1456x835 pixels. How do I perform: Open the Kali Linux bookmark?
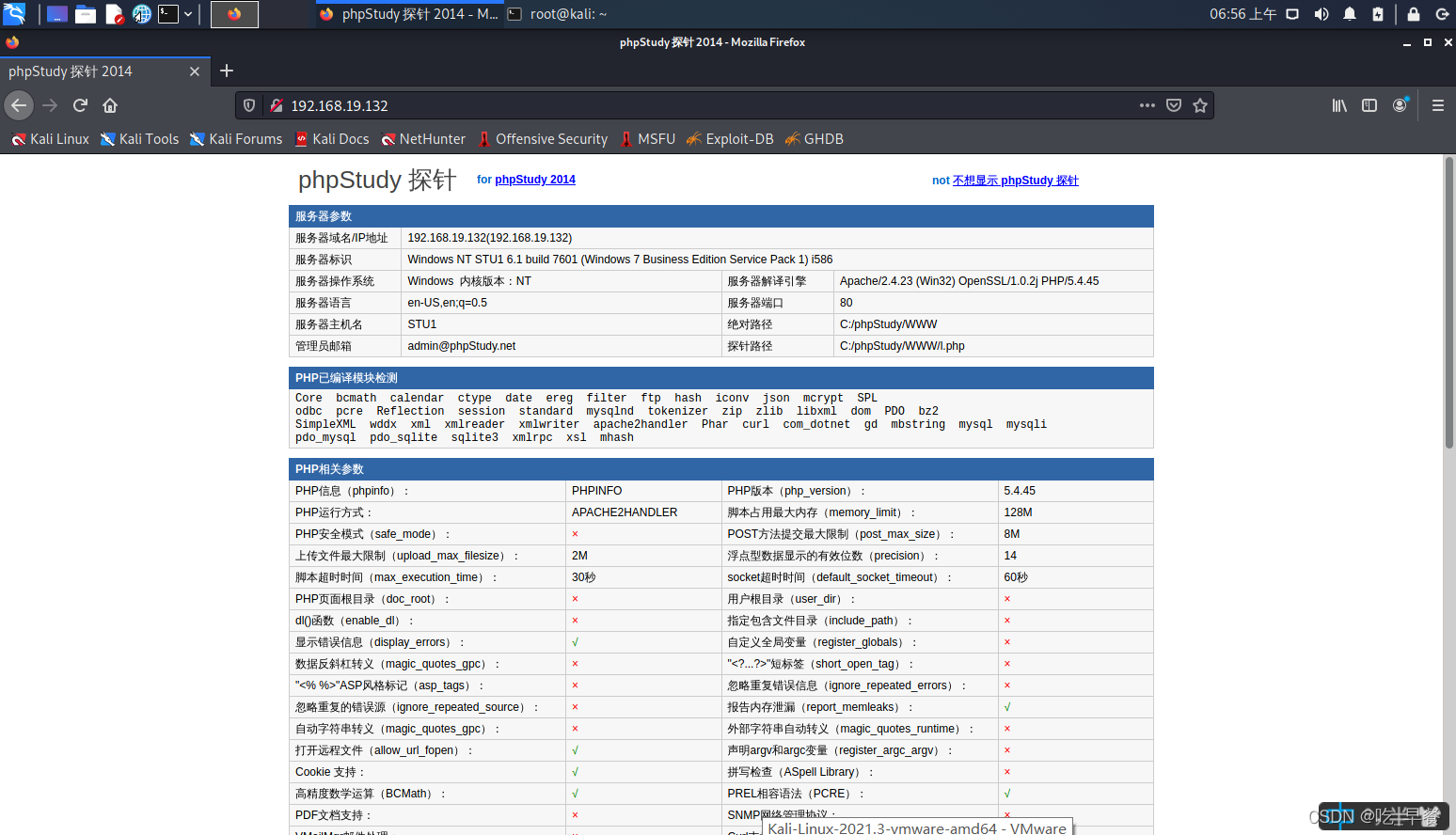tap(50, 139)
